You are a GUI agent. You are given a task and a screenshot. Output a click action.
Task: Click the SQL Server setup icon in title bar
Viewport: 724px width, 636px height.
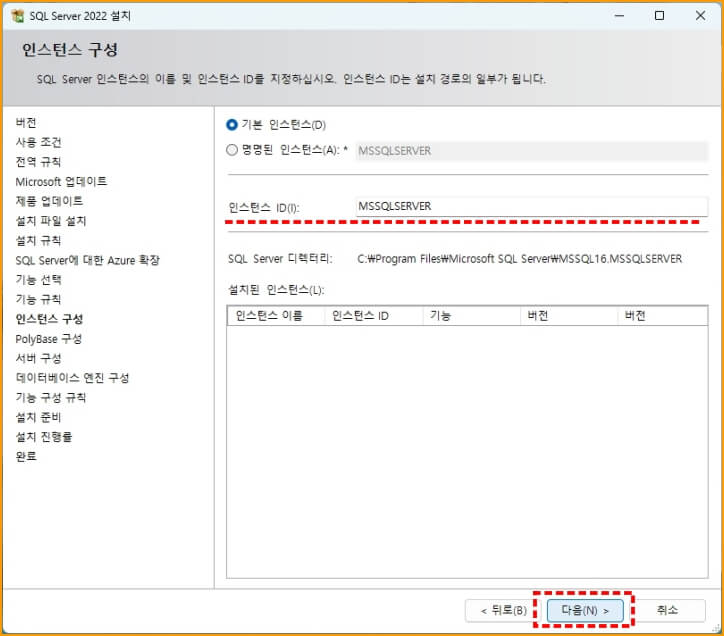[x=18, y=16]
